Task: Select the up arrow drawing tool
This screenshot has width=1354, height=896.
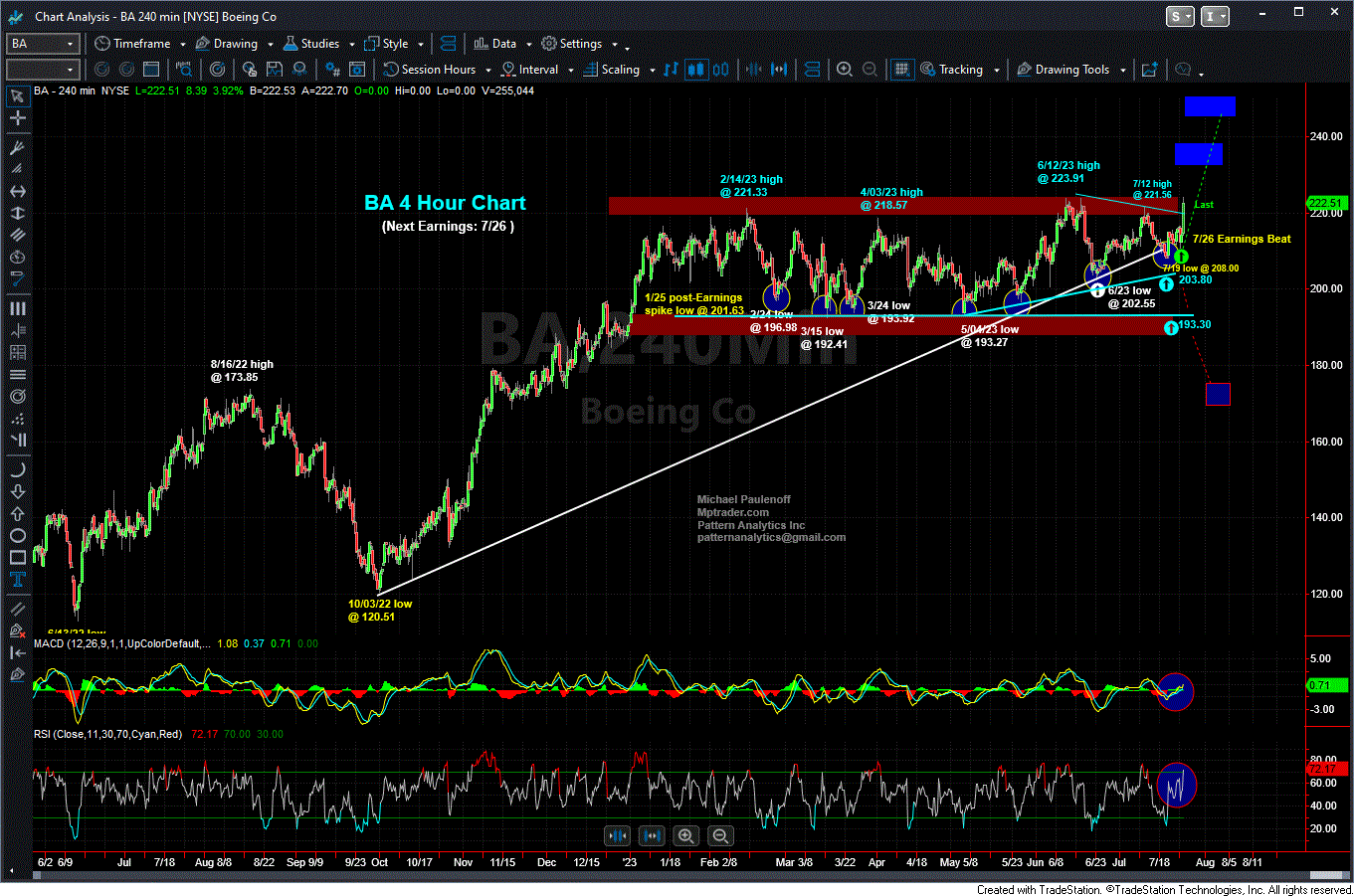Action: click(17, 514)
